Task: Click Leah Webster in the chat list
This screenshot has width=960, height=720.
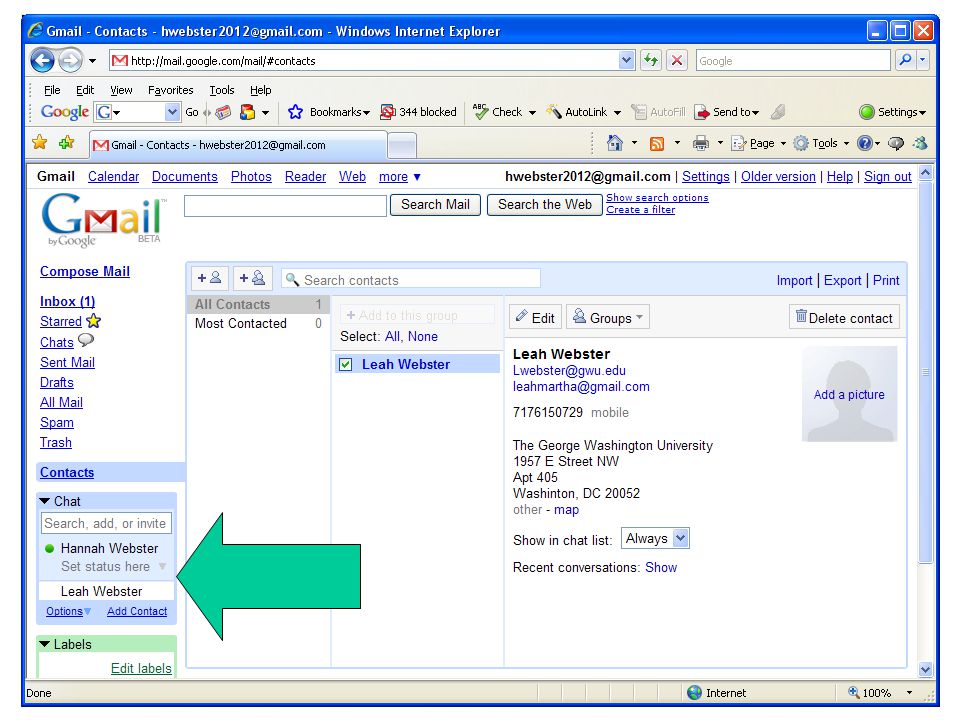Action: pos(101,591)
